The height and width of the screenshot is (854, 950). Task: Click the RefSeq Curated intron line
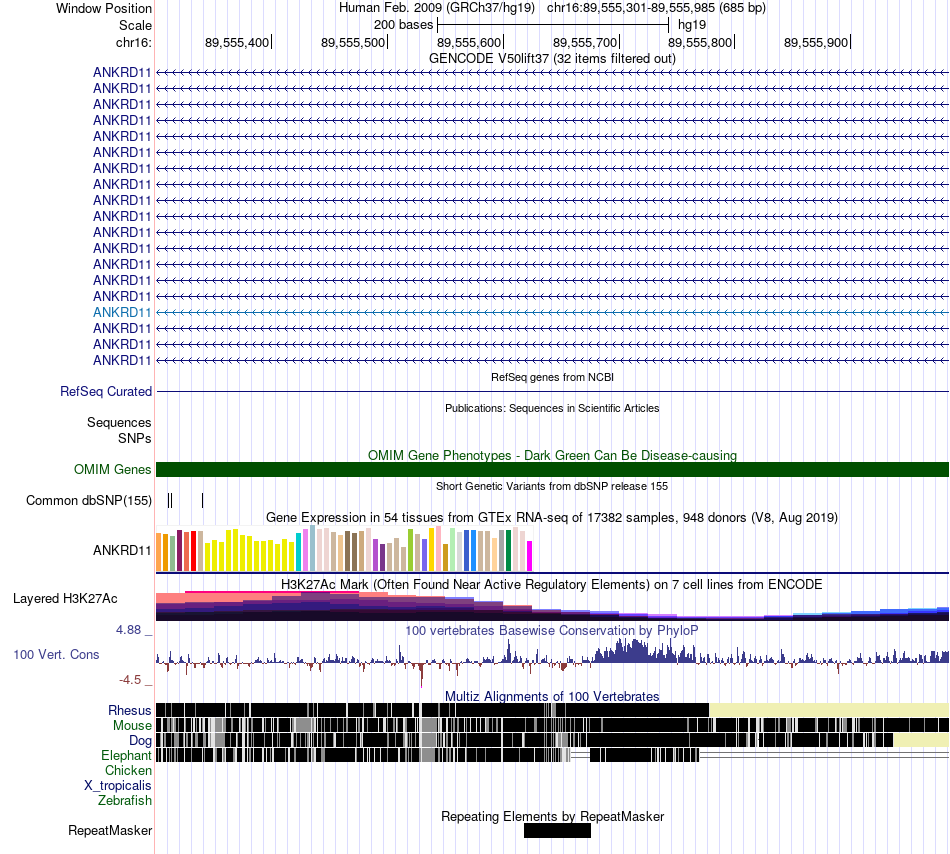tap(552, 392)
